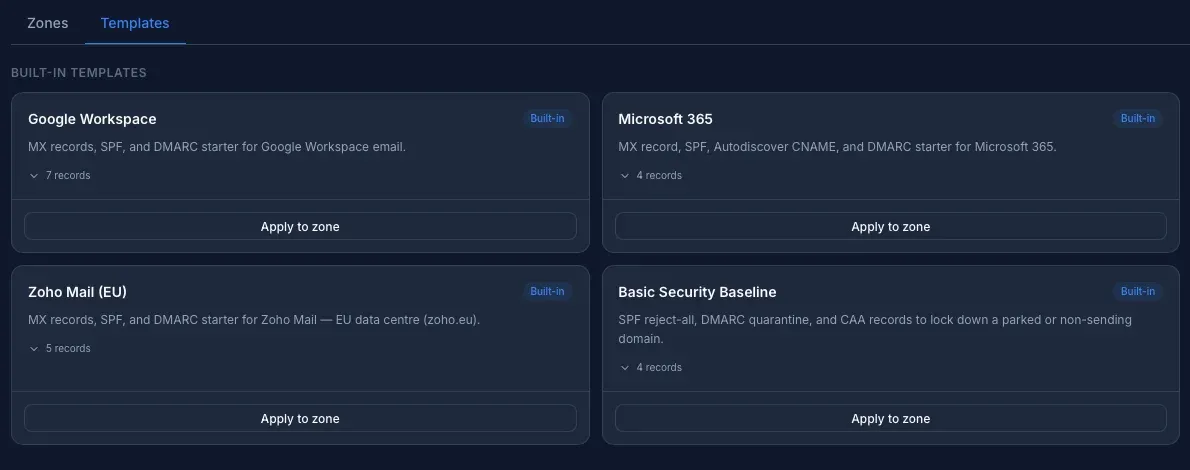1190x470 pixels.
Task: Click the Built-in badge on Google Workspace card
Action: pos(547,118)
